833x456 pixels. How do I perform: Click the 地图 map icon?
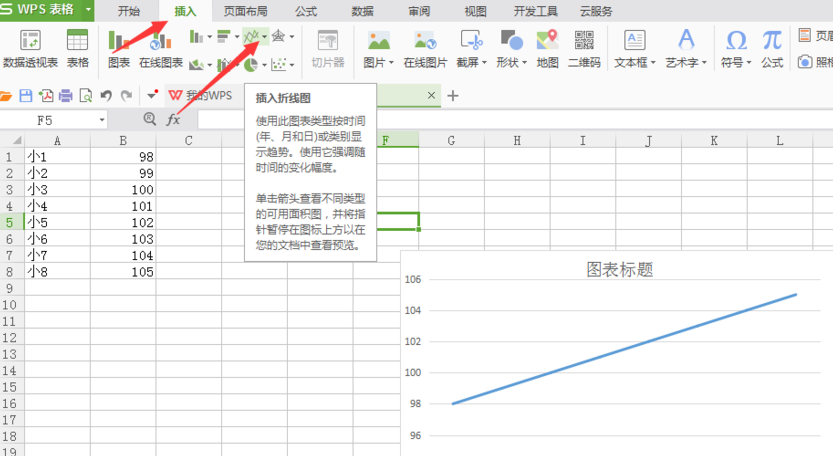point(547,41)
